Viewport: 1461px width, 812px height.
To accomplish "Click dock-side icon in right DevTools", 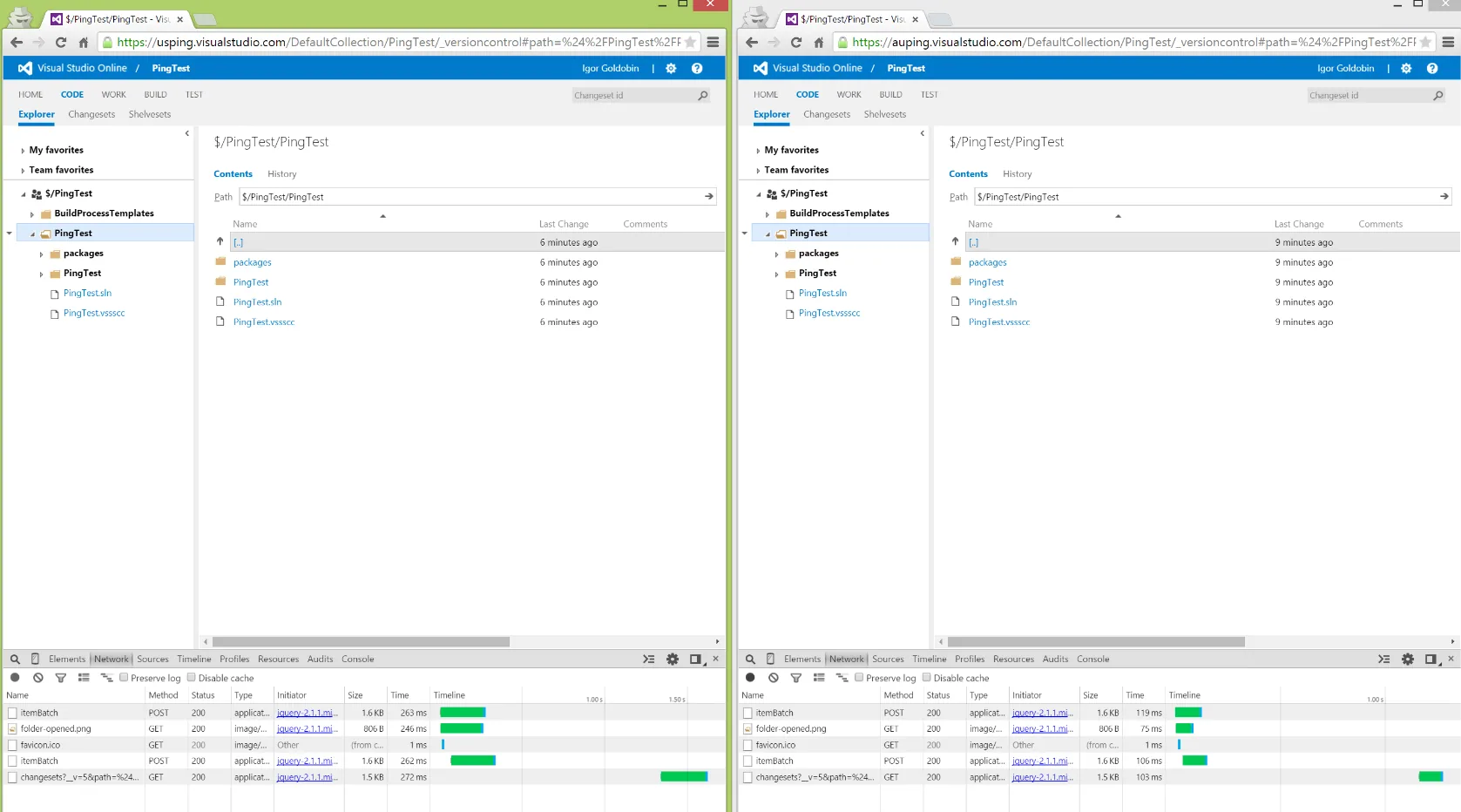I will pyautogui.click(x=1431, y=660).
